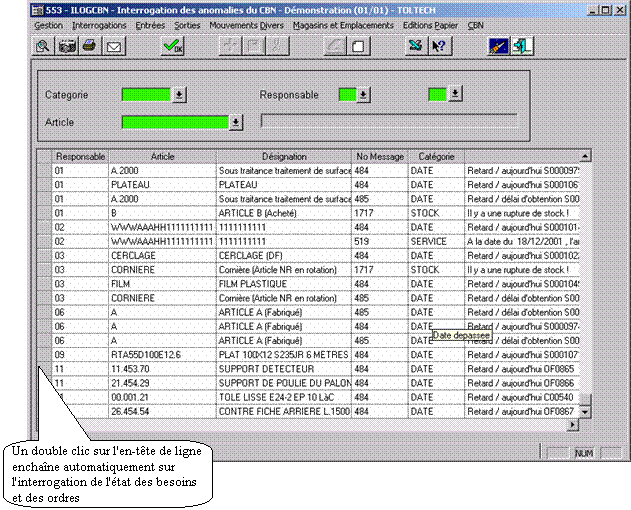Click the greyed-out save disk icon

pos(254,46)
